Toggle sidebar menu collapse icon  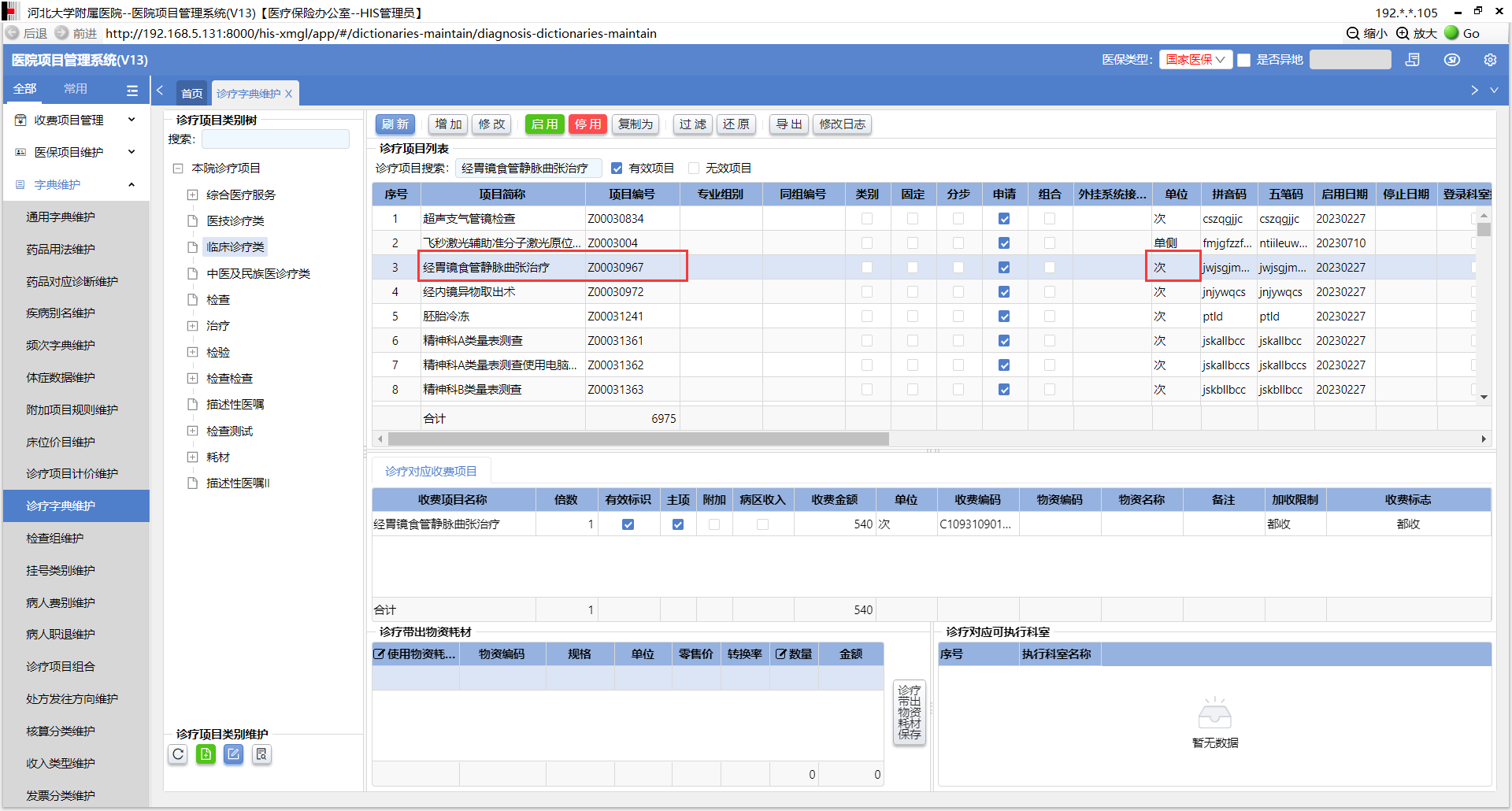tap(132, 91)
